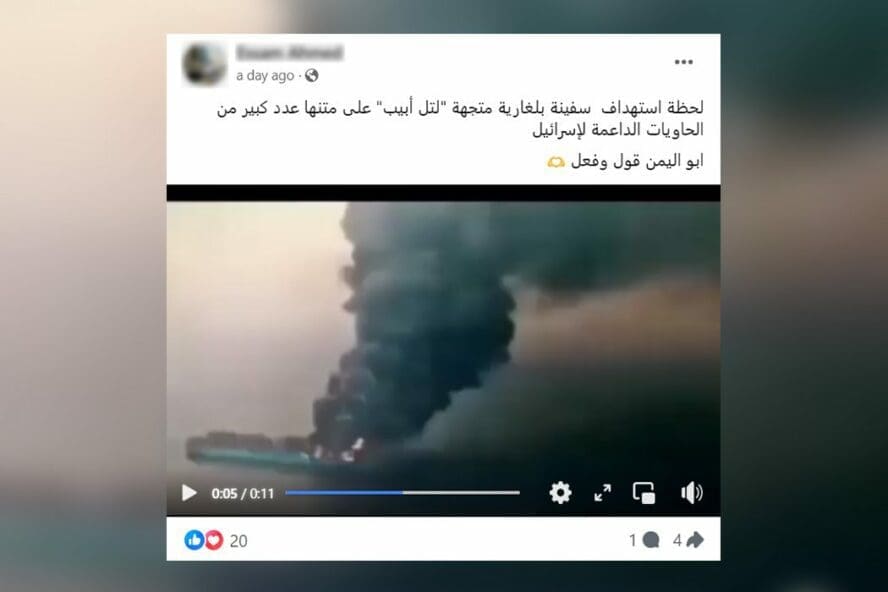Screen dimensions: 888x592
Task: Click the burning ship video frame
Action: [443, 340]
